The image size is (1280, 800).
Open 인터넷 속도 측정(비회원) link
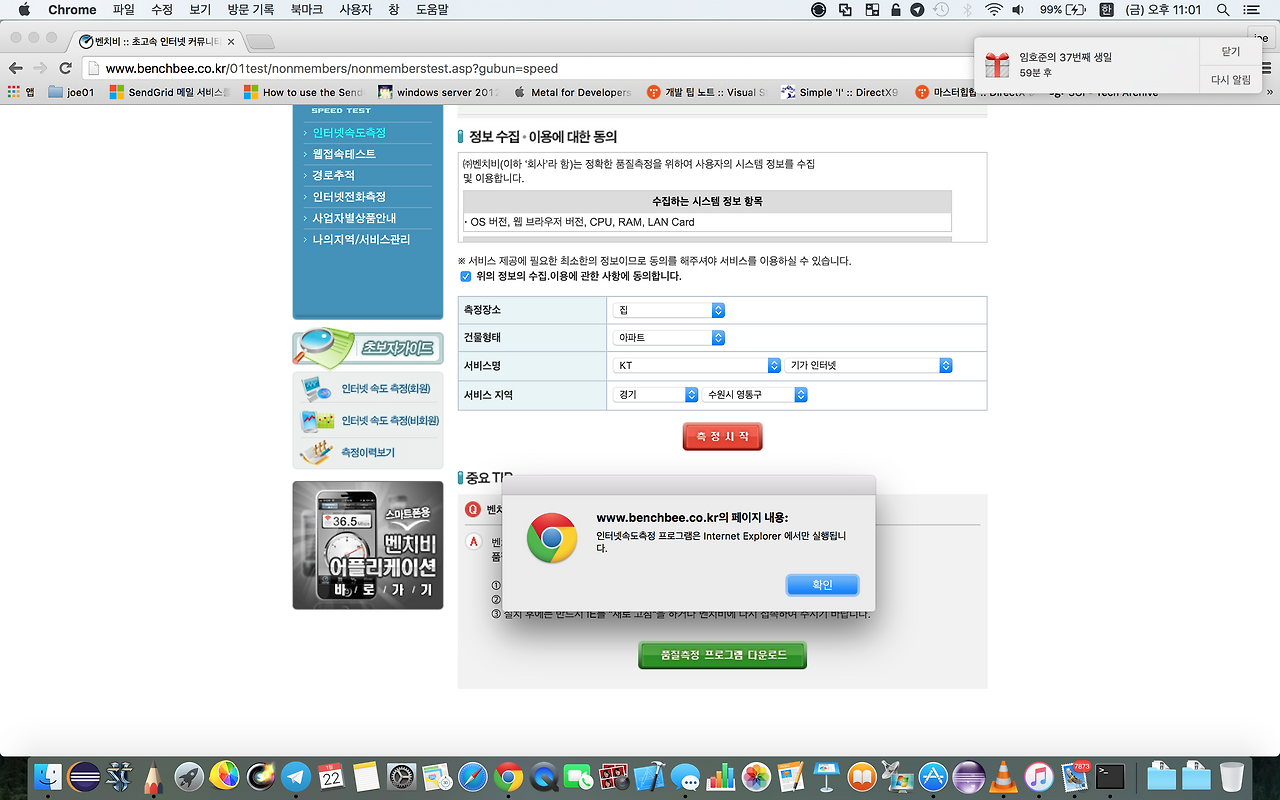(389, 421)
